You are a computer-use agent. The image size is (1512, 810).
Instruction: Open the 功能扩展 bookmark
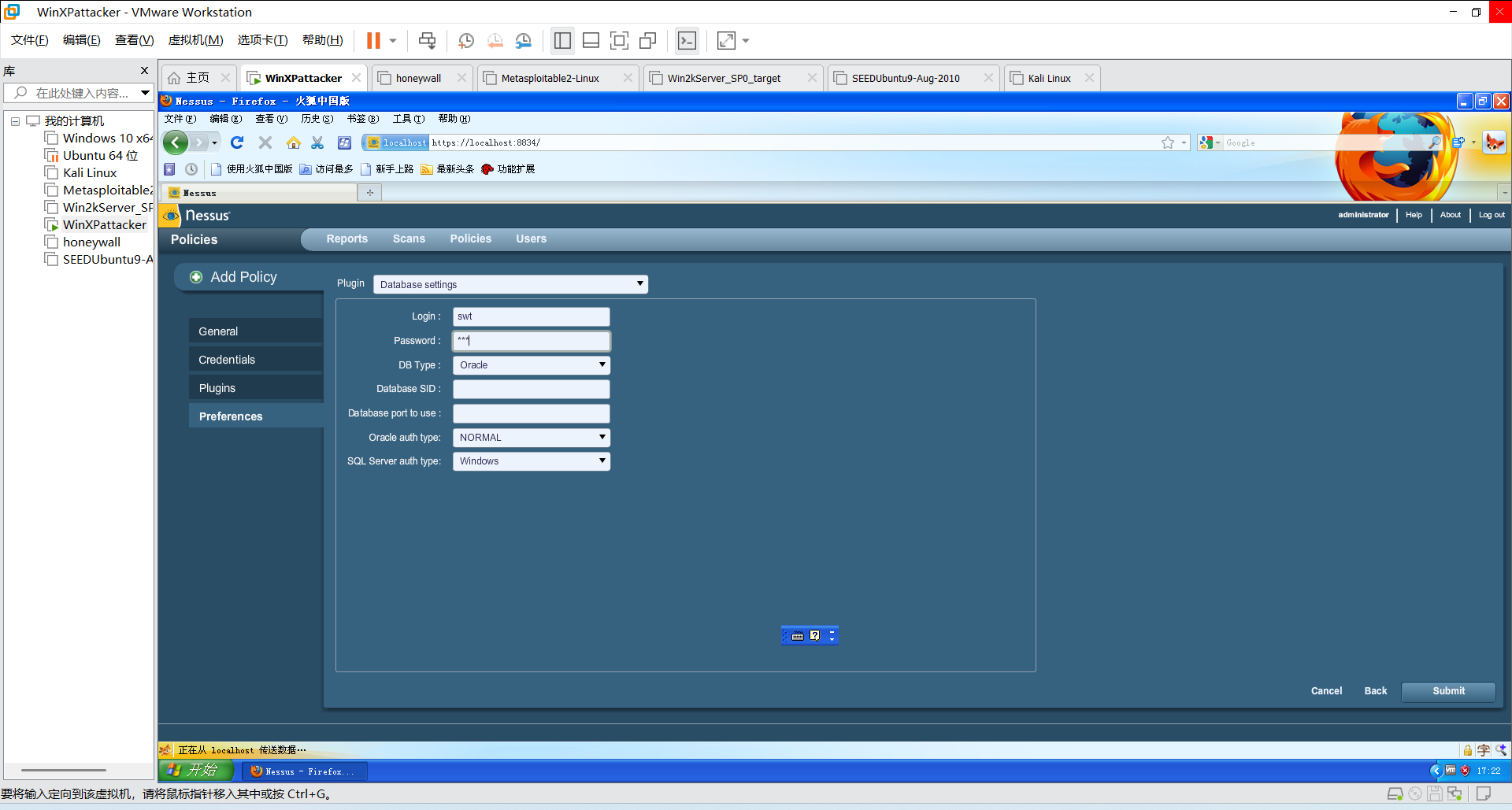coord(508,168)
